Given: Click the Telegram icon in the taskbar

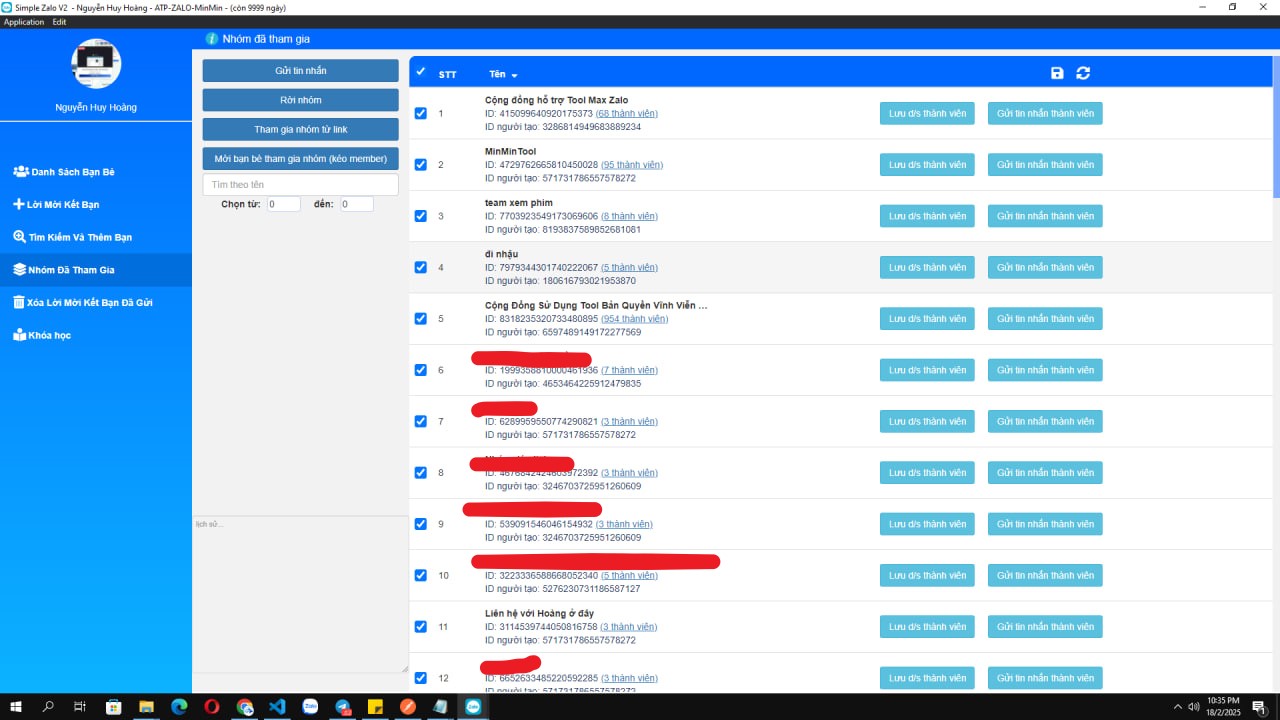Looking at the screenshot, I should pyautogui.click(x=343, y=707).
